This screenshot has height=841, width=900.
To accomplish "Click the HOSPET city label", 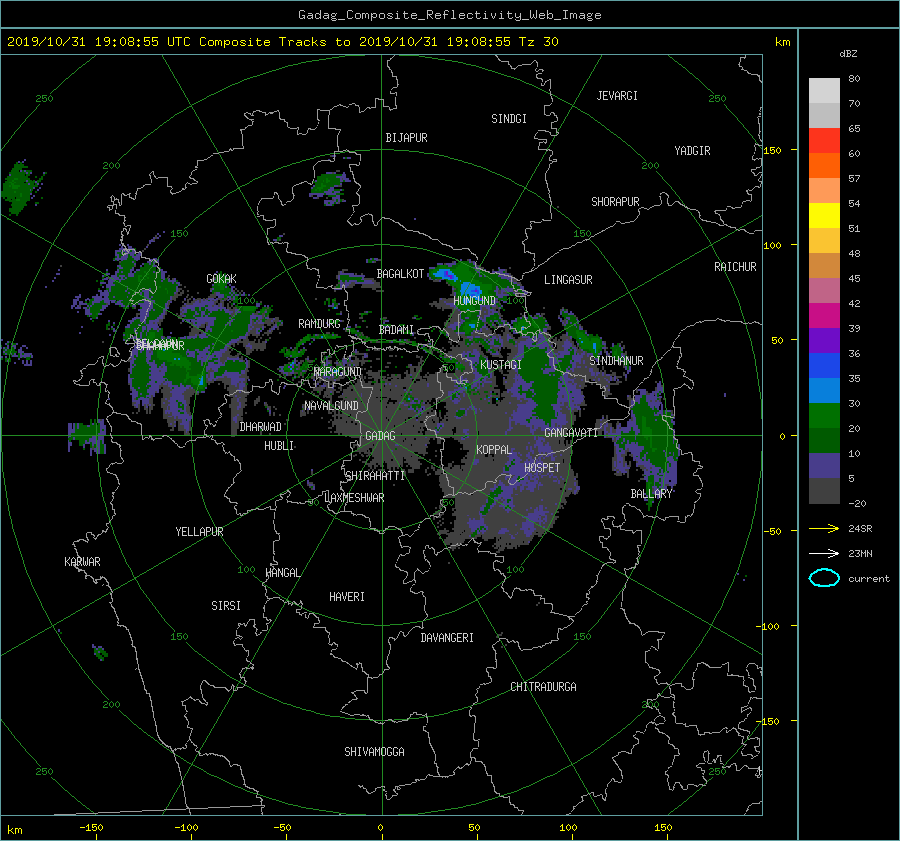I will pos(542,468).
